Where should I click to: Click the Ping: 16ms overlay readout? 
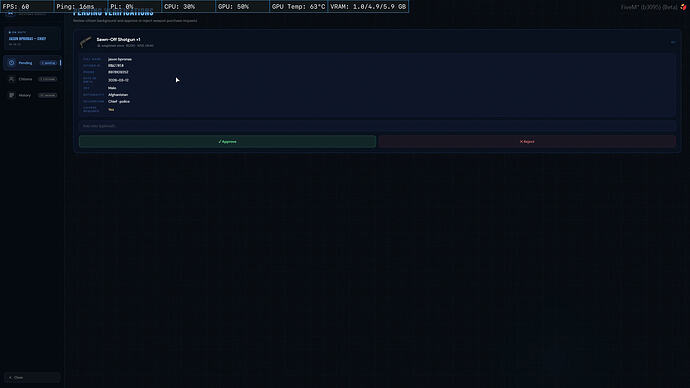(81, 7)
